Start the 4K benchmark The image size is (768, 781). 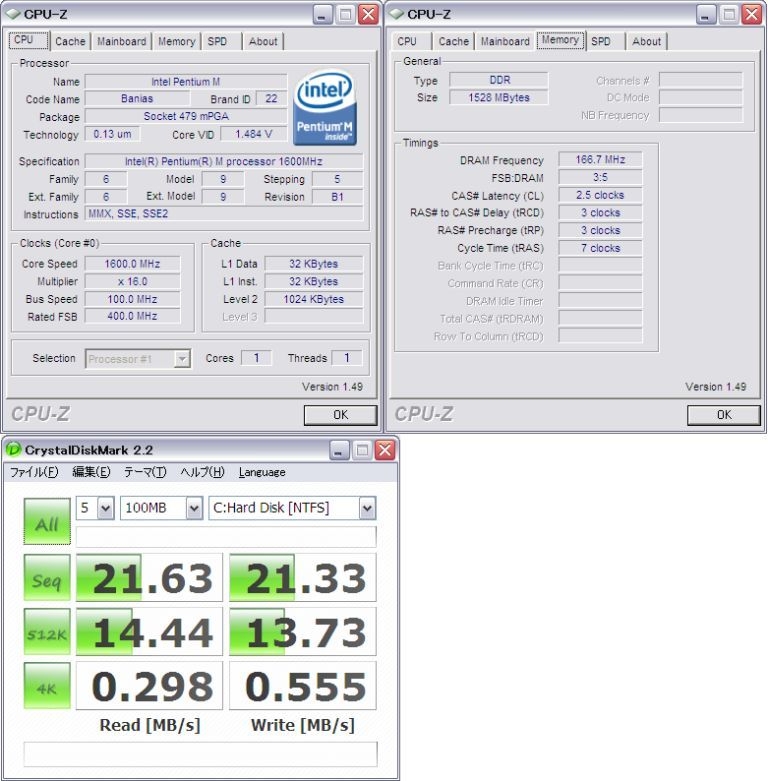tap(47, 686)
